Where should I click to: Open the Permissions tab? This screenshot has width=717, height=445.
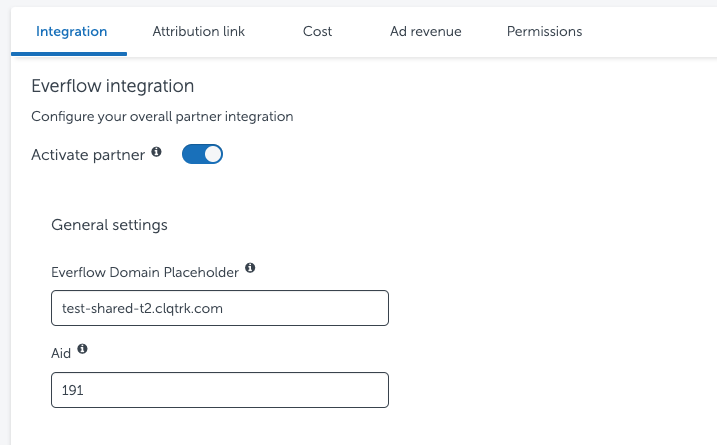point(544,32)
